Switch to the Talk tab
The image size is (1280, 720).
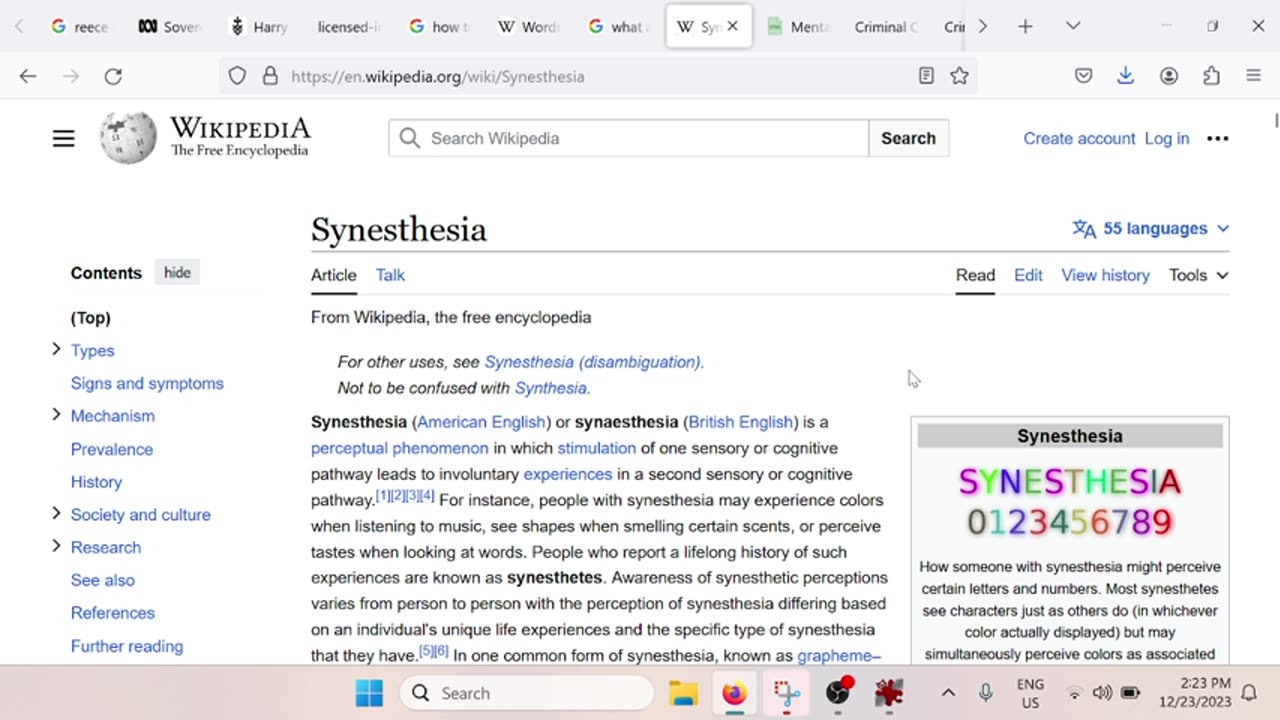click(x=390, y=275)
